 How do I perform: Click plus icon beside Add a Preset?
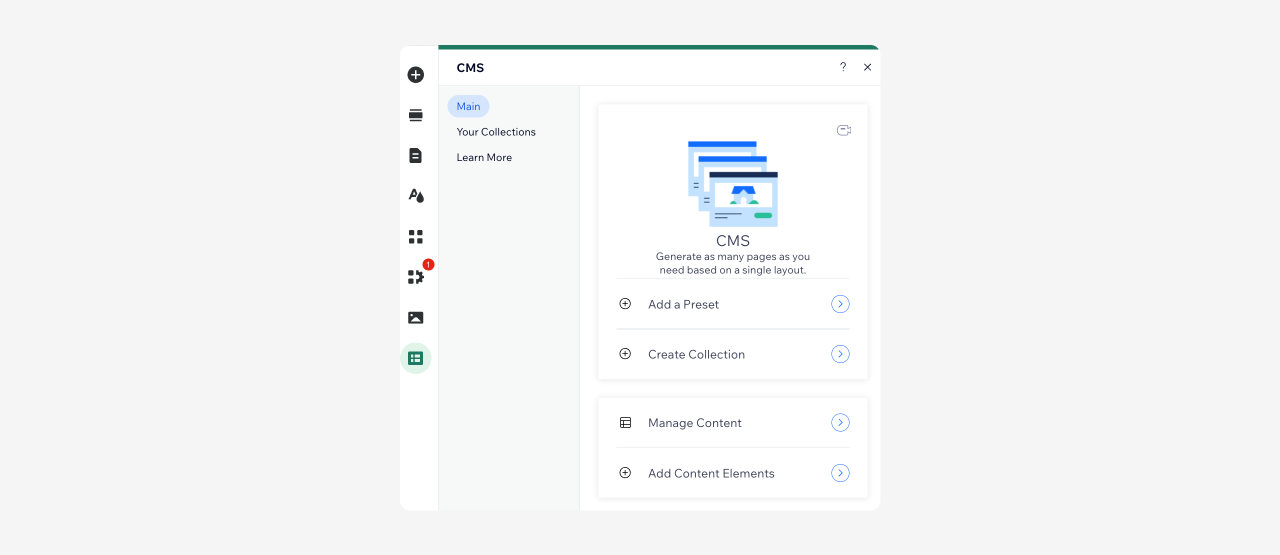coord(625,304)
